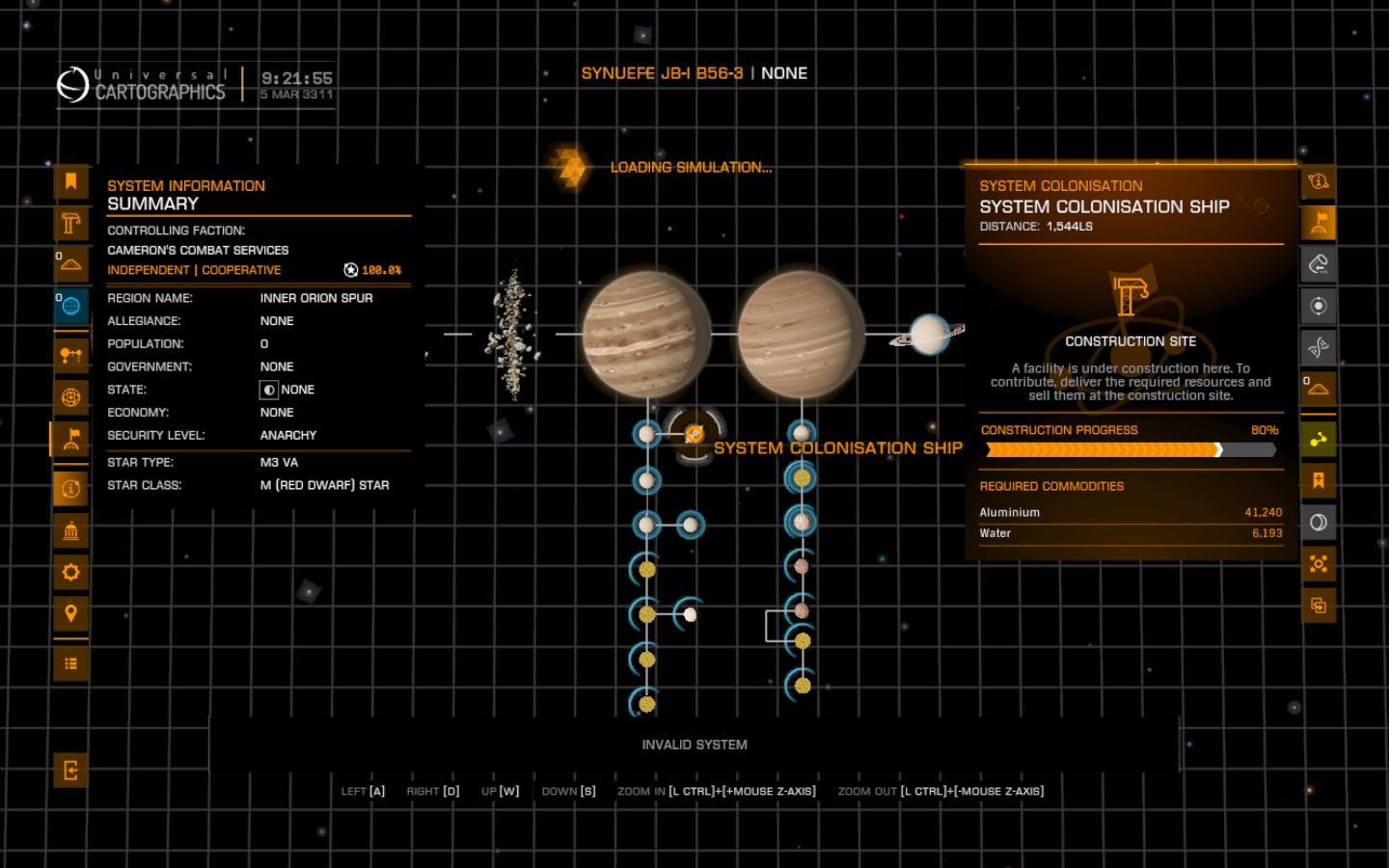The image size is (1389, 868).
Task: Click the focus target brackets icon
Action: (x=1319, y=563)
